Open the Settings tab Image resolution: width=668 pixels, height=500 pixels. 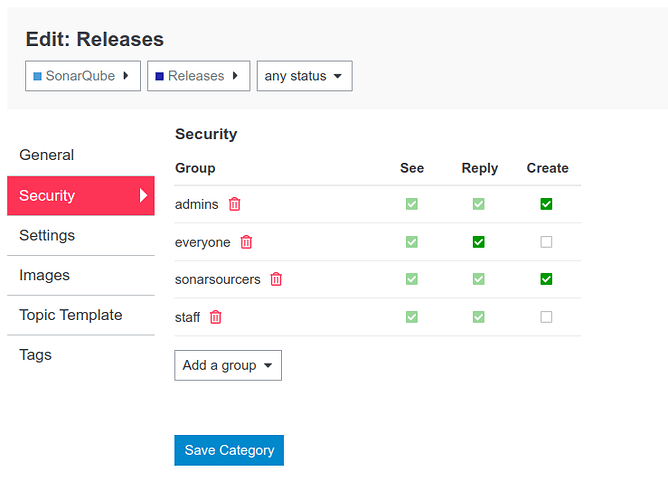coord(81,236)
